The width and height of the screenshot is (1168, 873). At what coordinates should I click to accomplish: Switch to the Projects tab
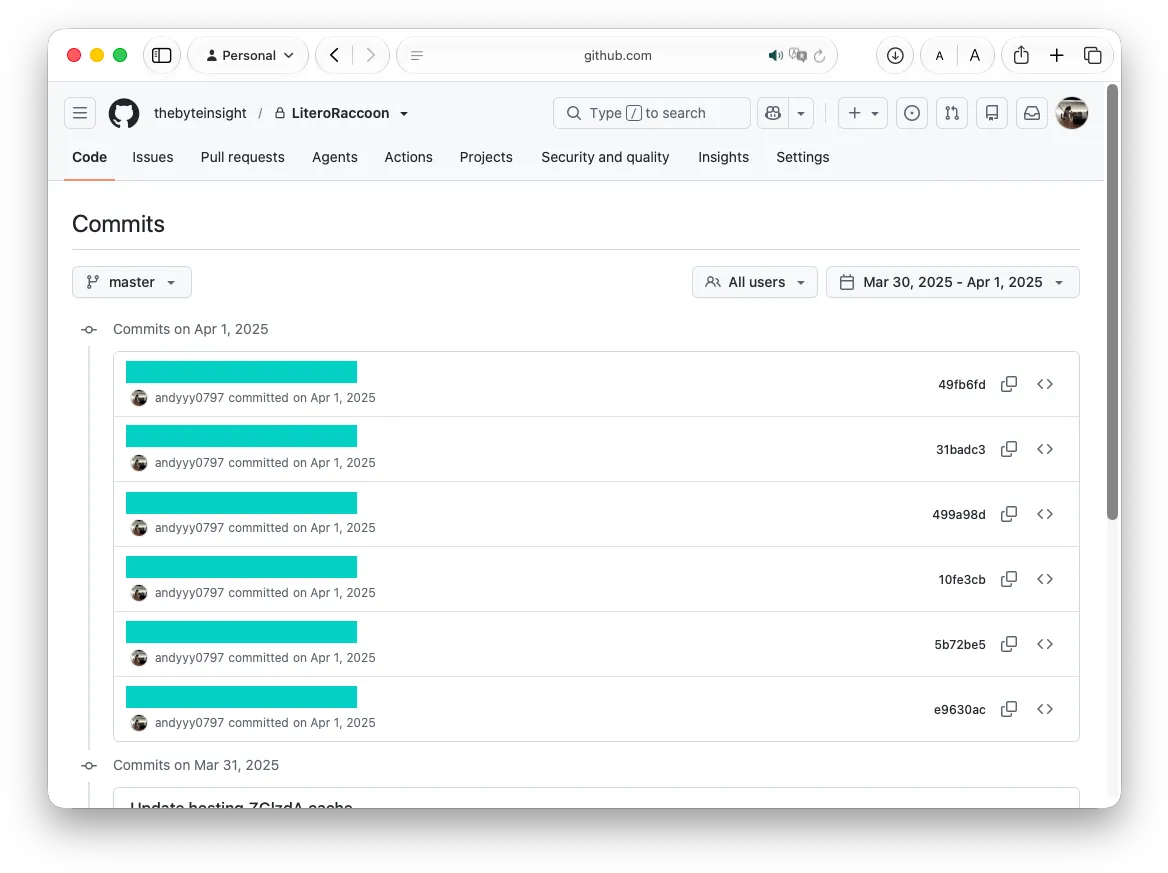486,157
